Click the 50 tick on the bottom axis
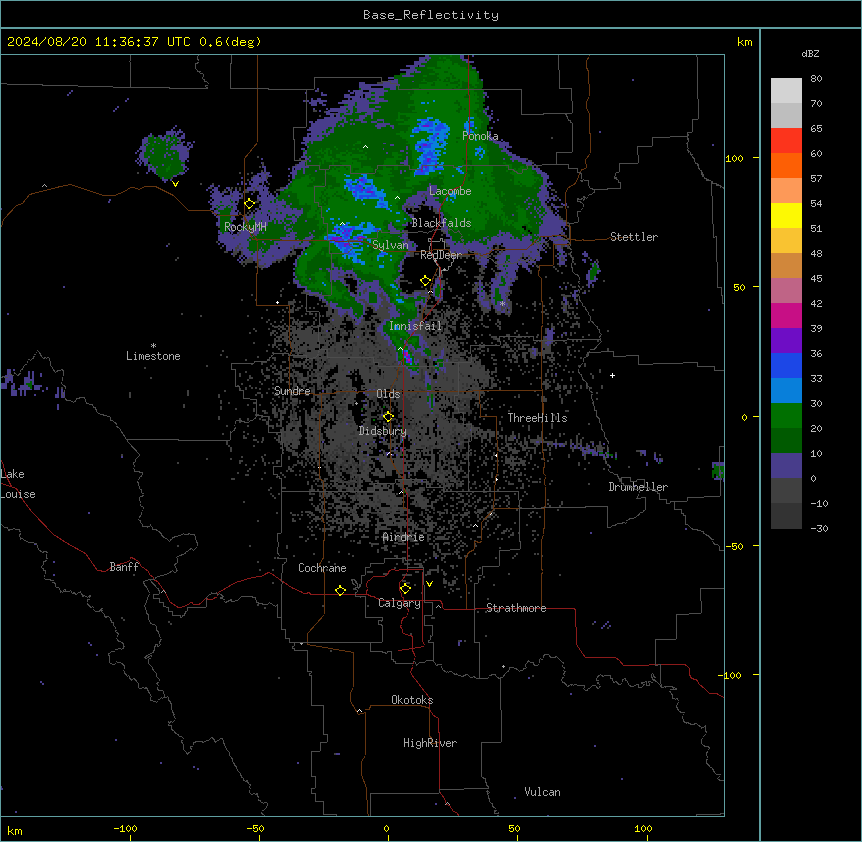The image size is (862, 842). point(514,828)
